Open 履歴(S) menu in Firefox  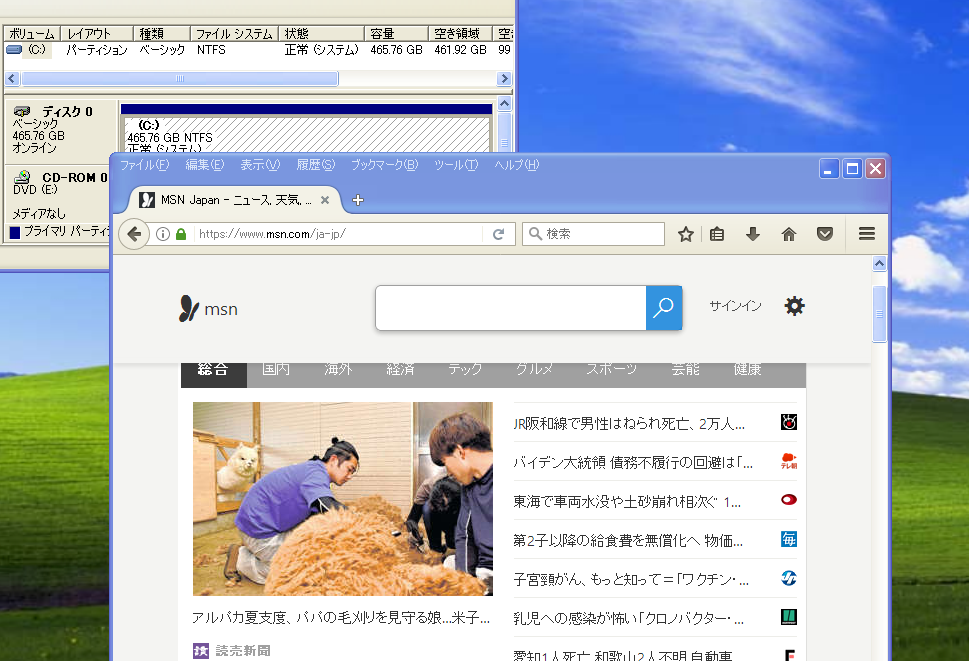(x=316, y=165)
